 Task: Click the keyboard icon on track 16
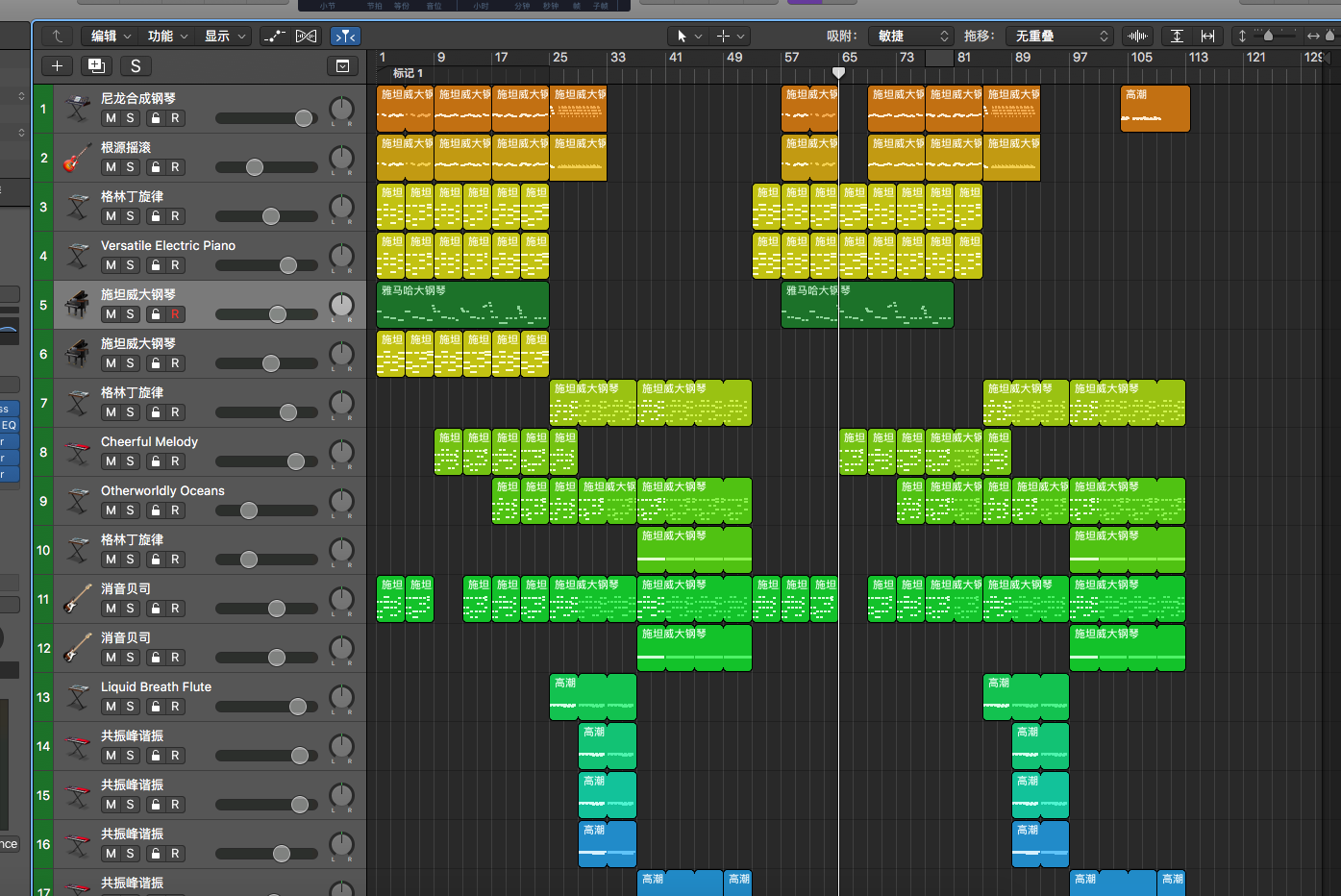[77, 843]
